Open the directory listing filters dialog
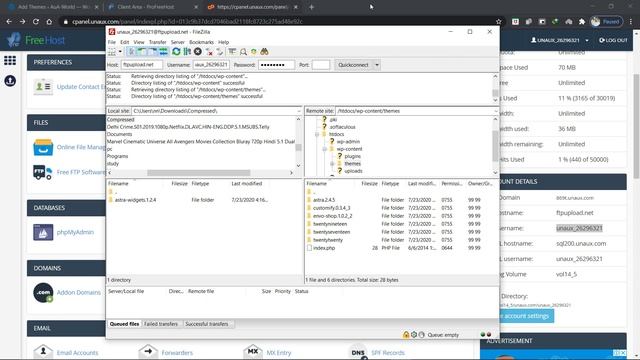This screenshot has height=360, width=640. click(x=232, y=52)
